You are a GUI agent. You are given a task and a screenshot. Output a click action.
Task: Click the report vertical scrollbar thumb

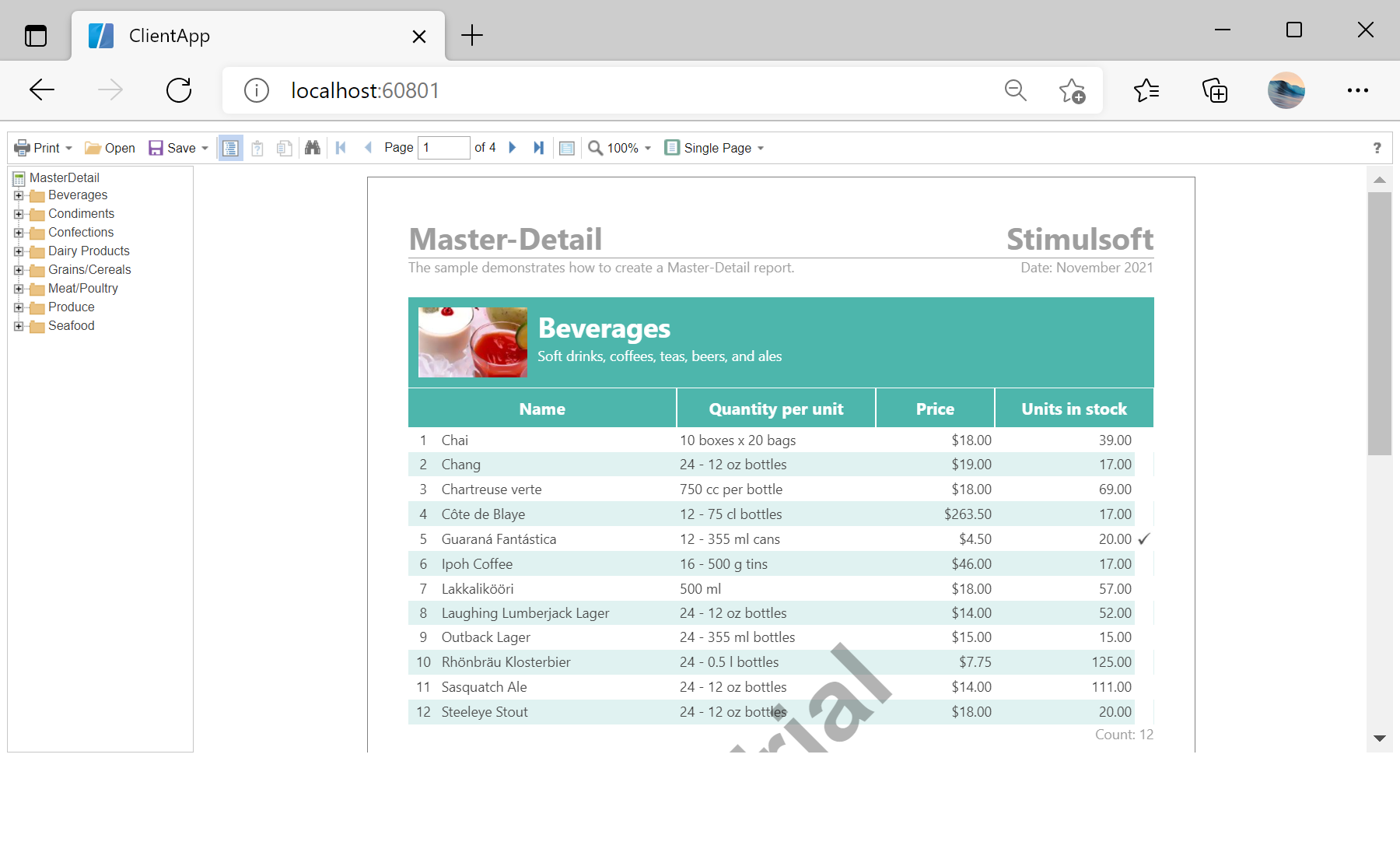[1379, 323]
